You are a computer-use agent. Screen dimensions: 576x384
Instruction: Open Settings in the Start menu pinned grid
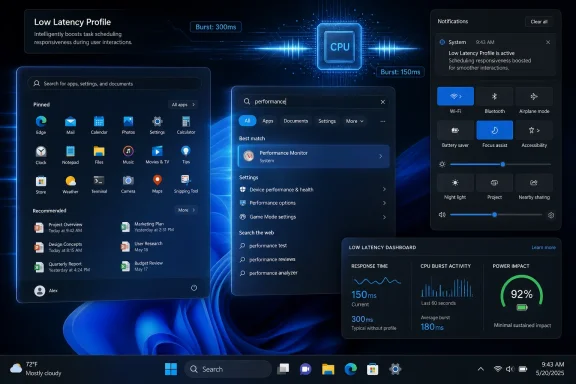(157, 124)
